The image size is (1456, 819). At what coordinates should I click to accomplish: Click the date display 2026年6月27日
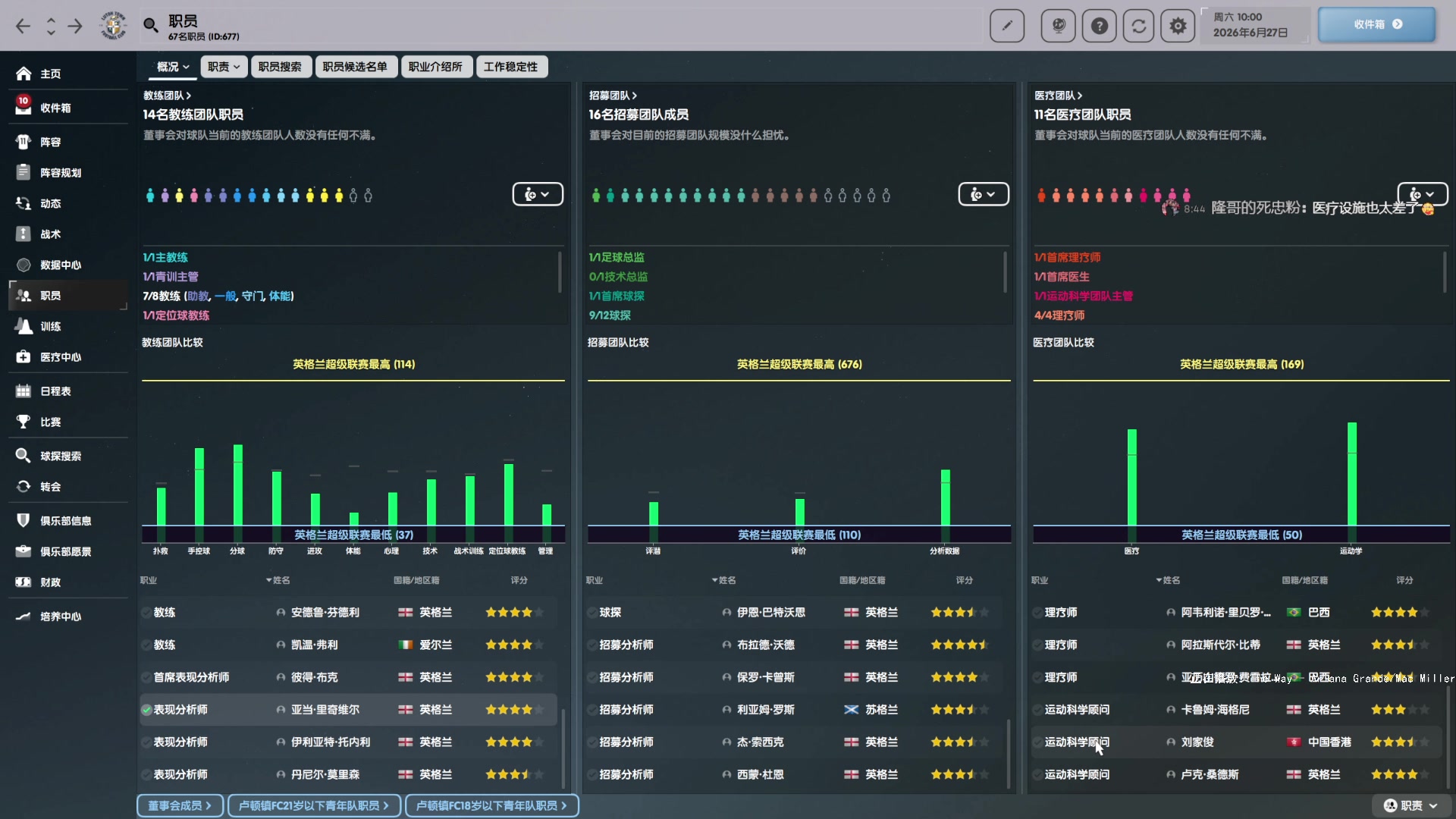(x=1250, y=33)
